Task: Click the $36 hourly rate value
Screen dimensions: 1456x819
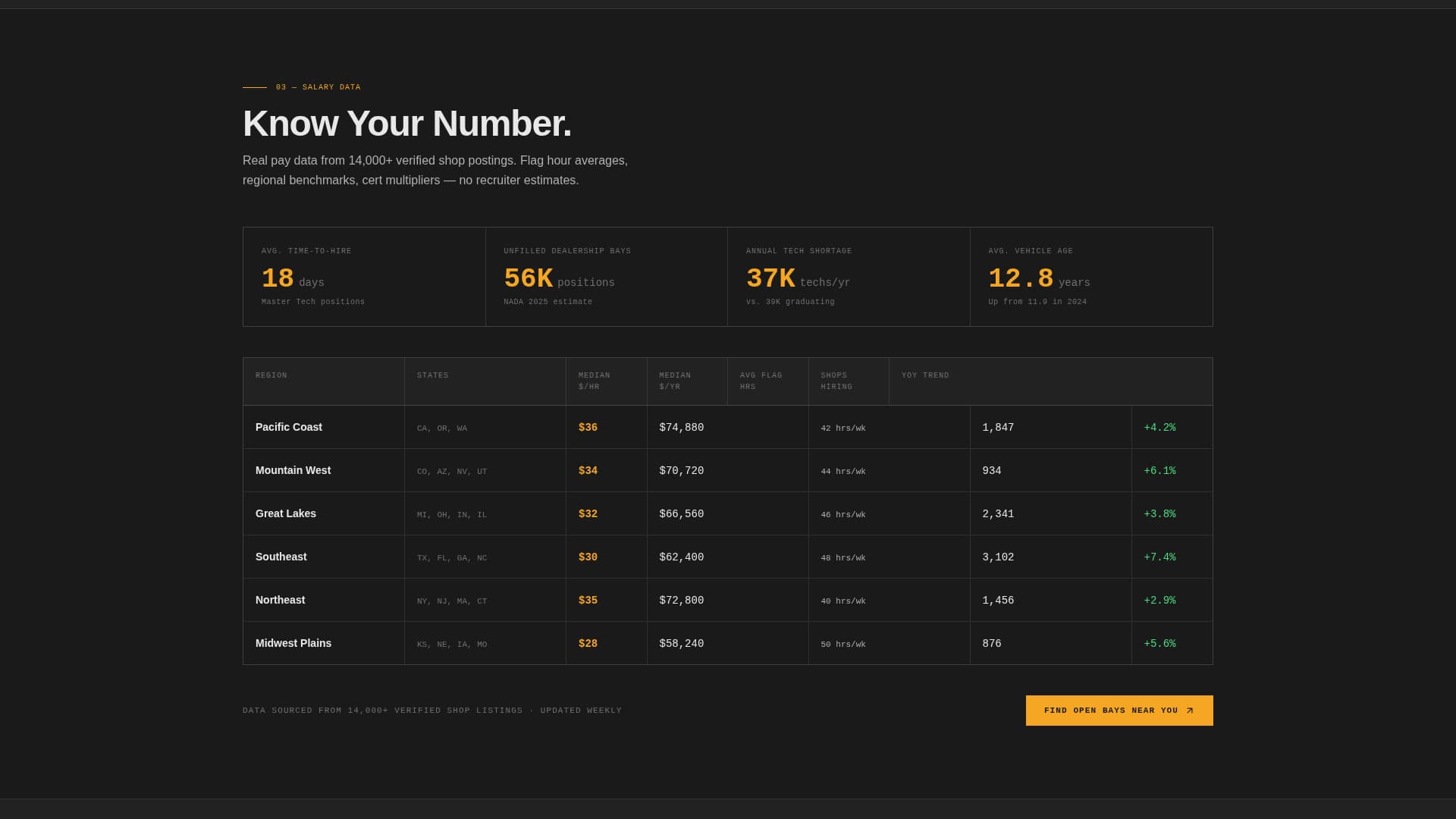Action: pyautogui.click(x=588, y=428)
